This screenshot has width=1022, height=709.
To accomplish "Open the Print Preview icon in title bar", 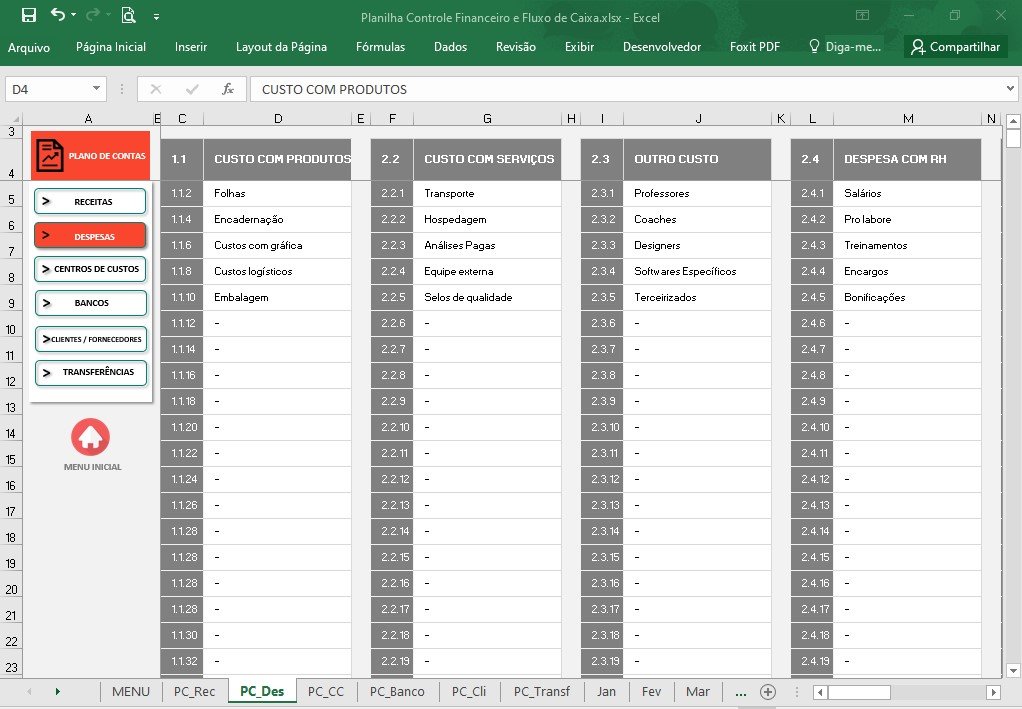I will click(x=128, y=15).
